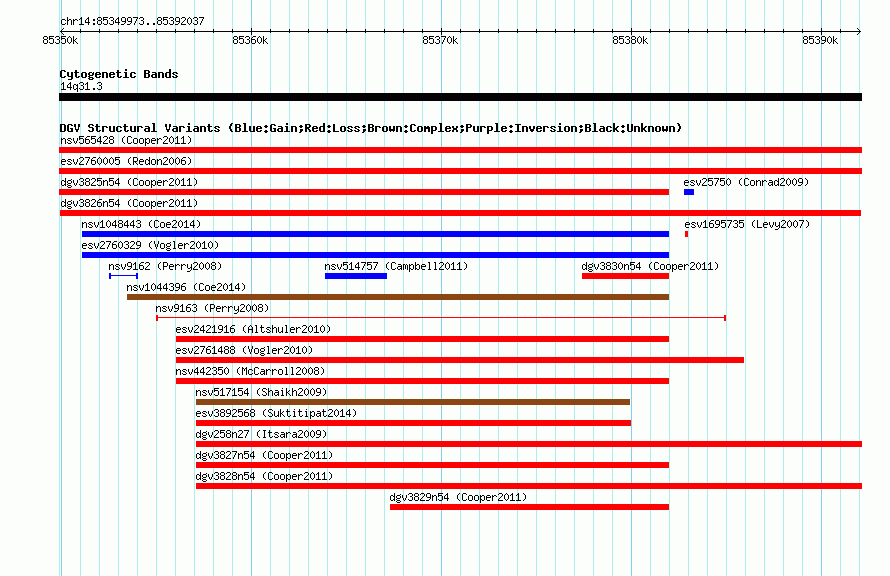Click the esv1695735 (Levy2007) text label
Screen dimensions: 890x576
click(x=747, y=224)
